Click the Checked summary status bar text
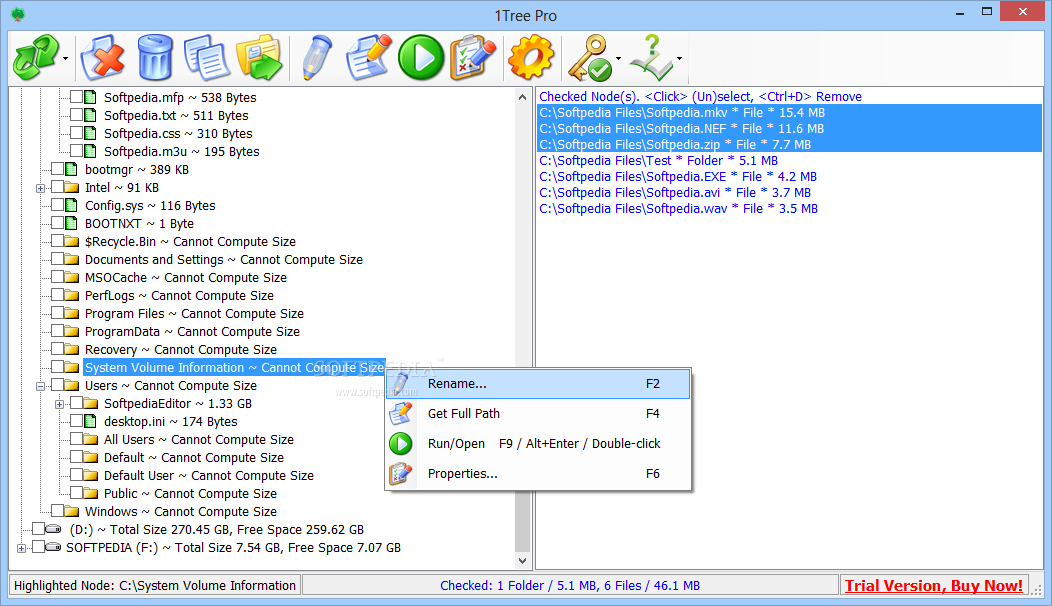This screenshot has width=1052, height=606. pos(570,586)
